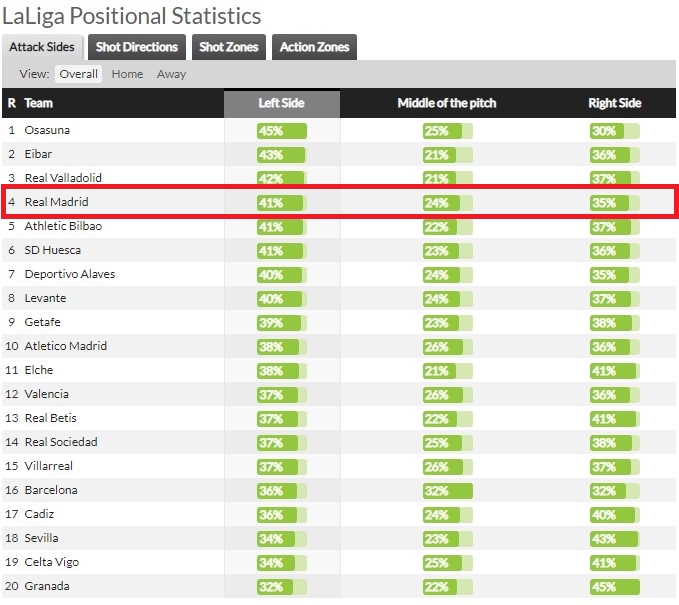Click Granada's 45% Right Side bar

[x=615, y=587]
